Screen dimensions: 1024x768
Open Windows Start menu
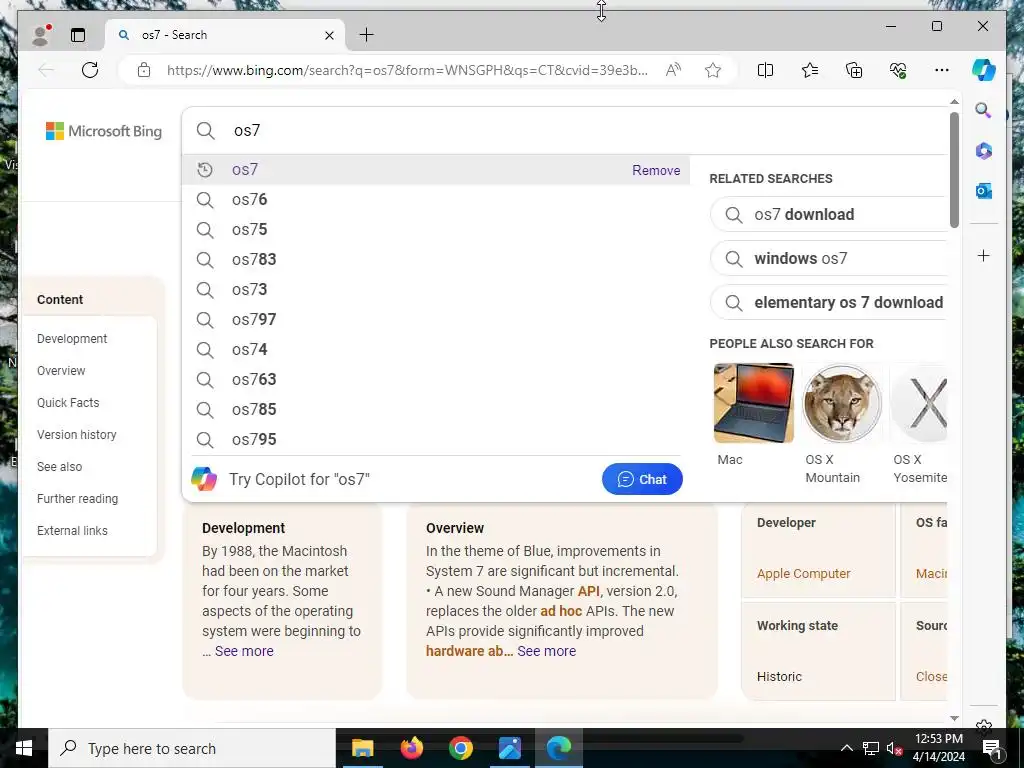pyautogui.click(x=24, y=748)
